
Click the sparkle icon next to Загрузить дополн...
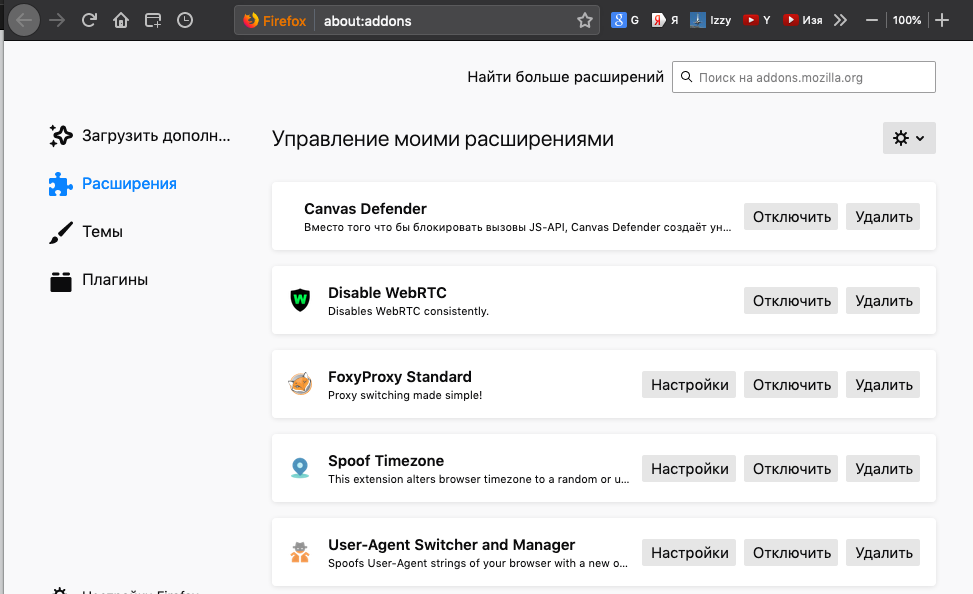click(x=61, y=135)
